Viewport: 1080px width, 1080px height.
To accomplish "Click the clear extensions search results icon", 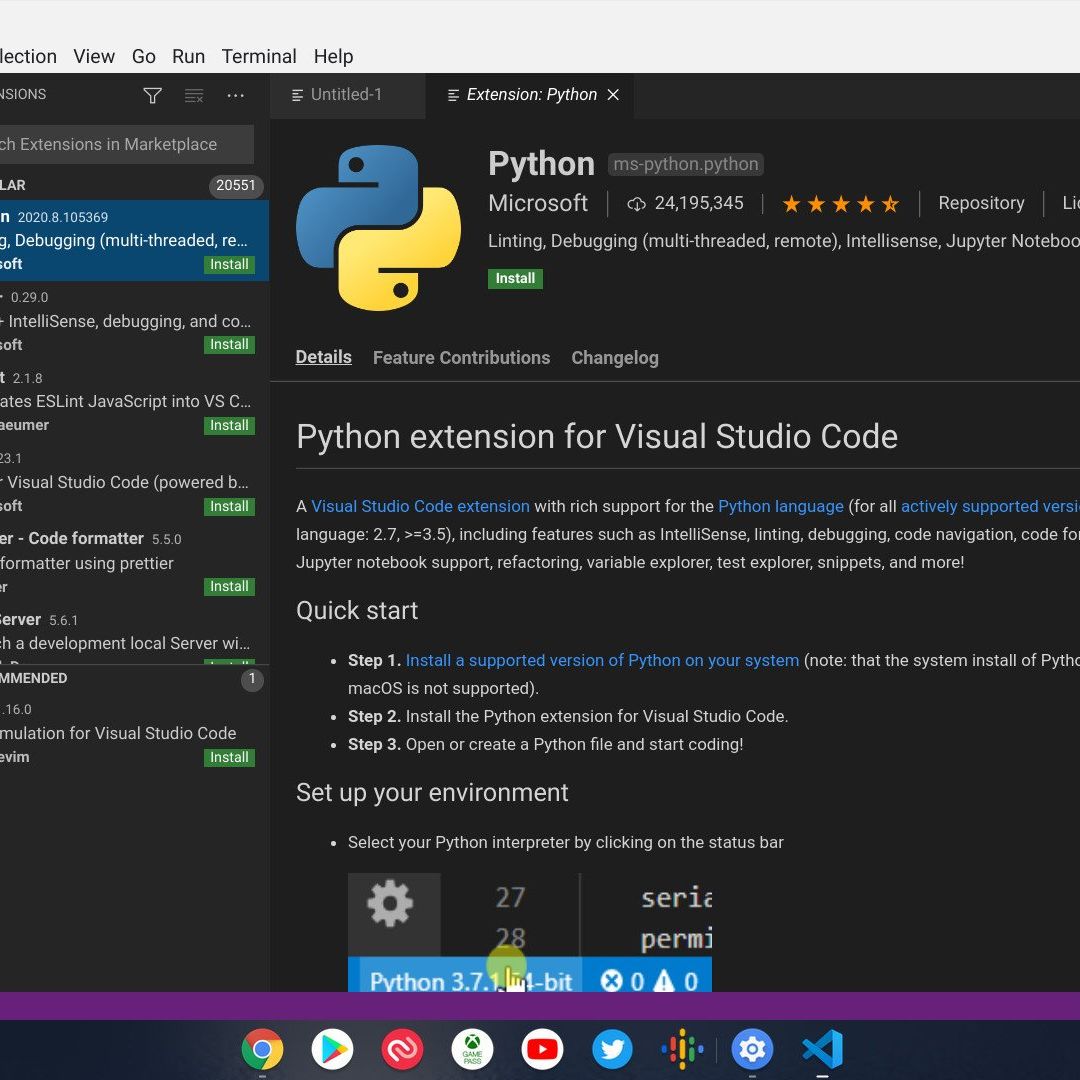I will (194, 95).
